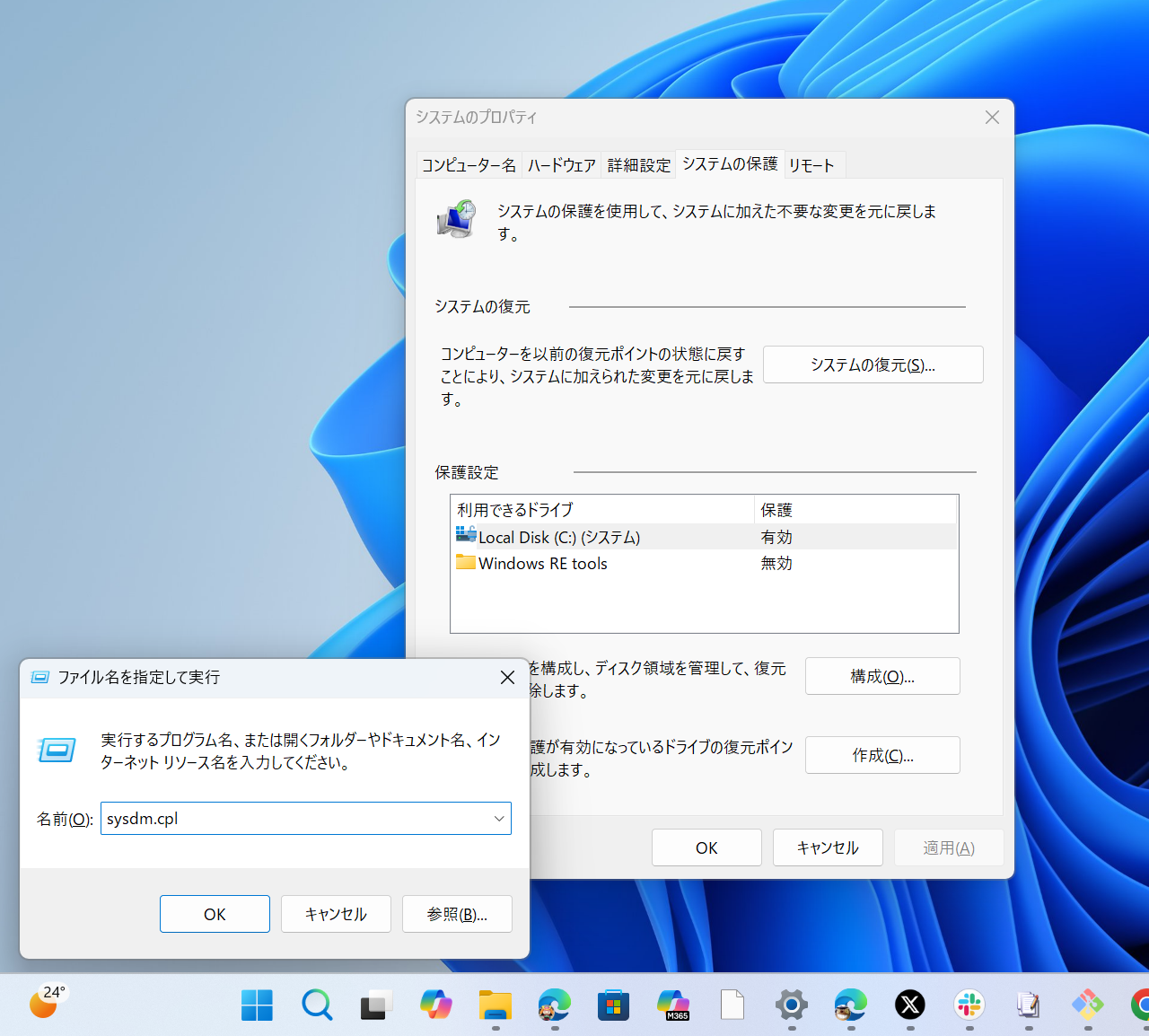Open the Start menu
The width and height of the screenshot is (1149, 1036).
tap(258, 1005)
